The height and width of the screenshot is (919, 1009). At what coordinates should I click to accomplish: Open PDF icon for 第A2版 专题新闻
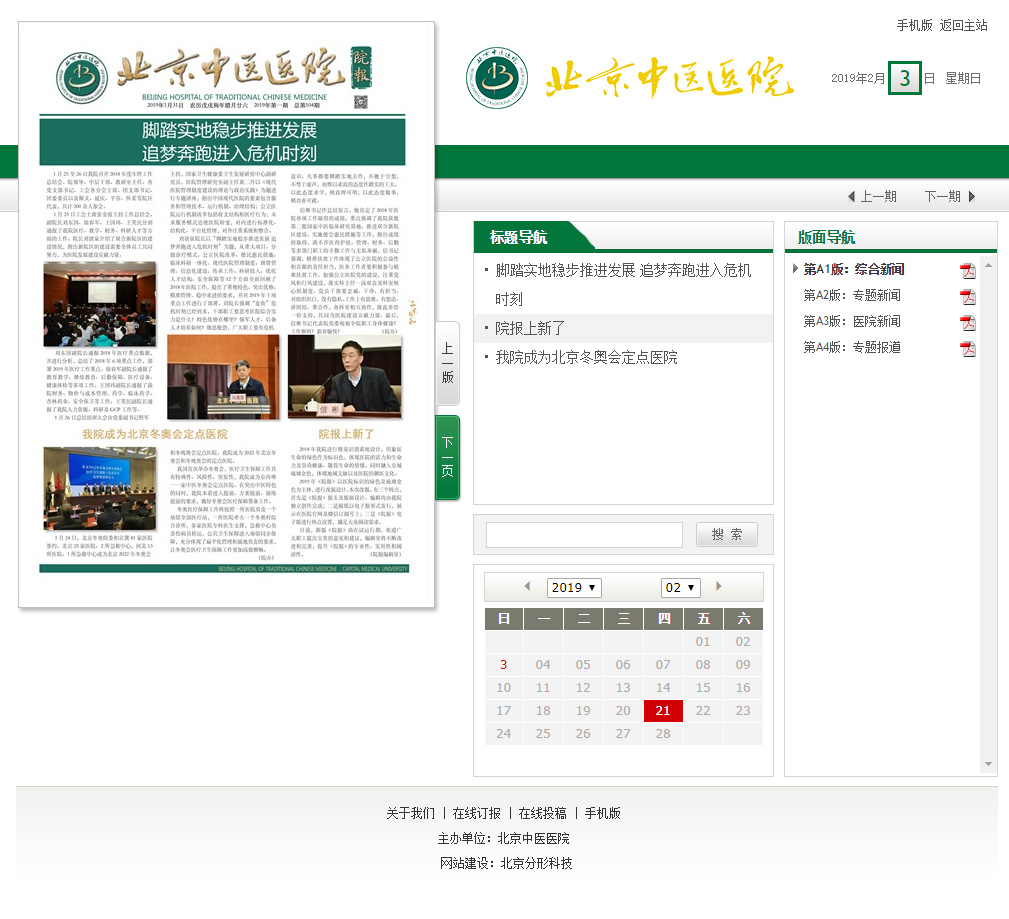(x=968, y=297)
